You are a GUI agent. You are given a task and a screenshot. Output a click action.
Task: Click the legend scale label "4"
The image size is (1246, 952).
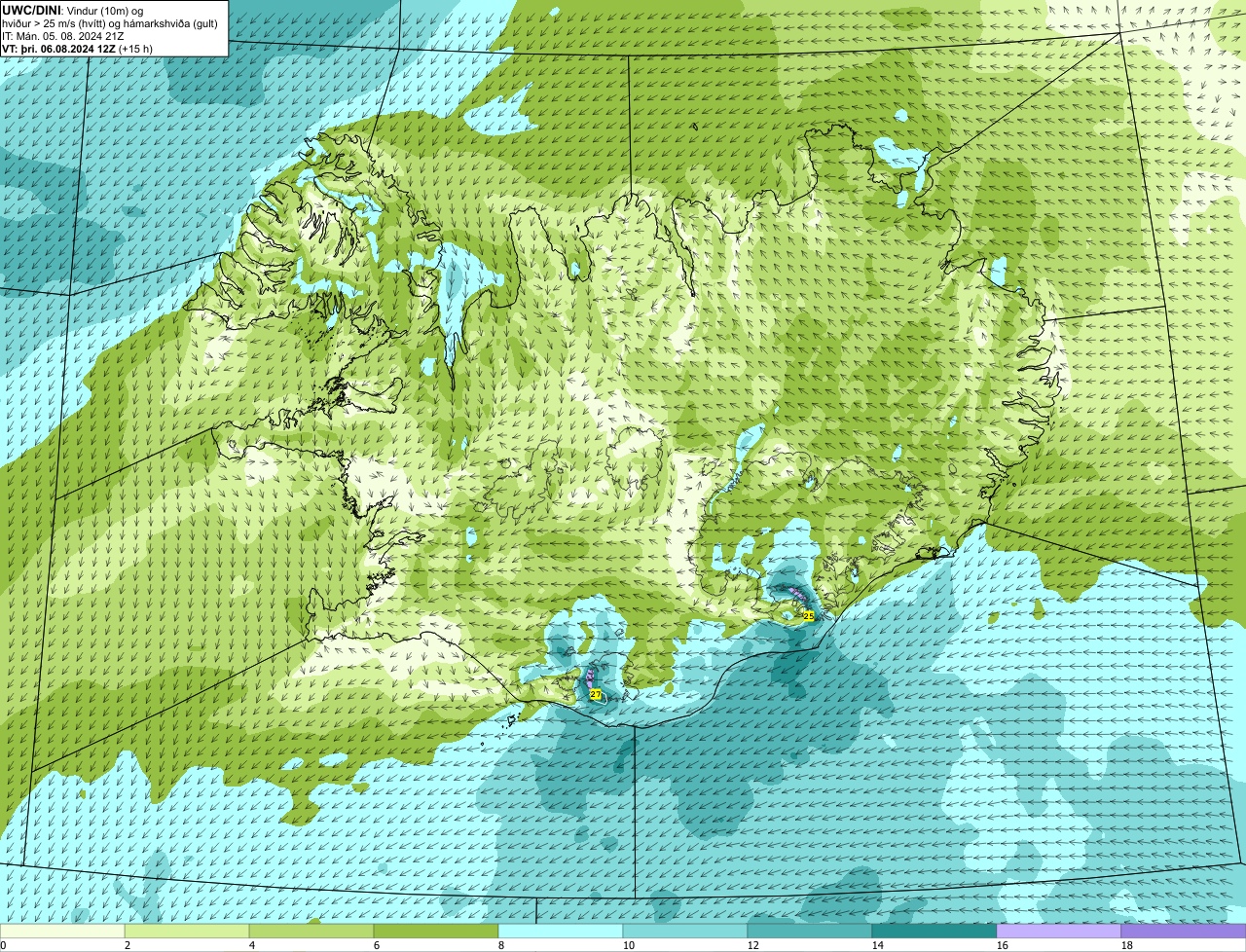click(x=252, y=945)
